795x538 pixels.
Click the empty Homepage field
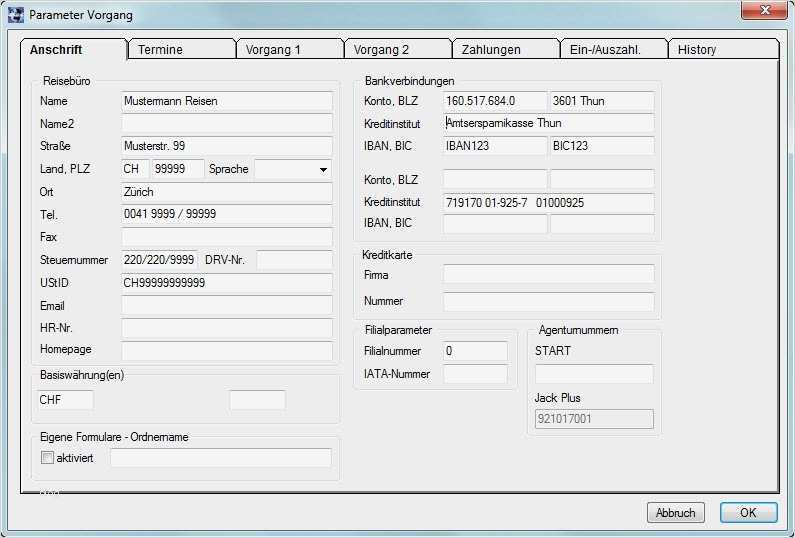227,350
